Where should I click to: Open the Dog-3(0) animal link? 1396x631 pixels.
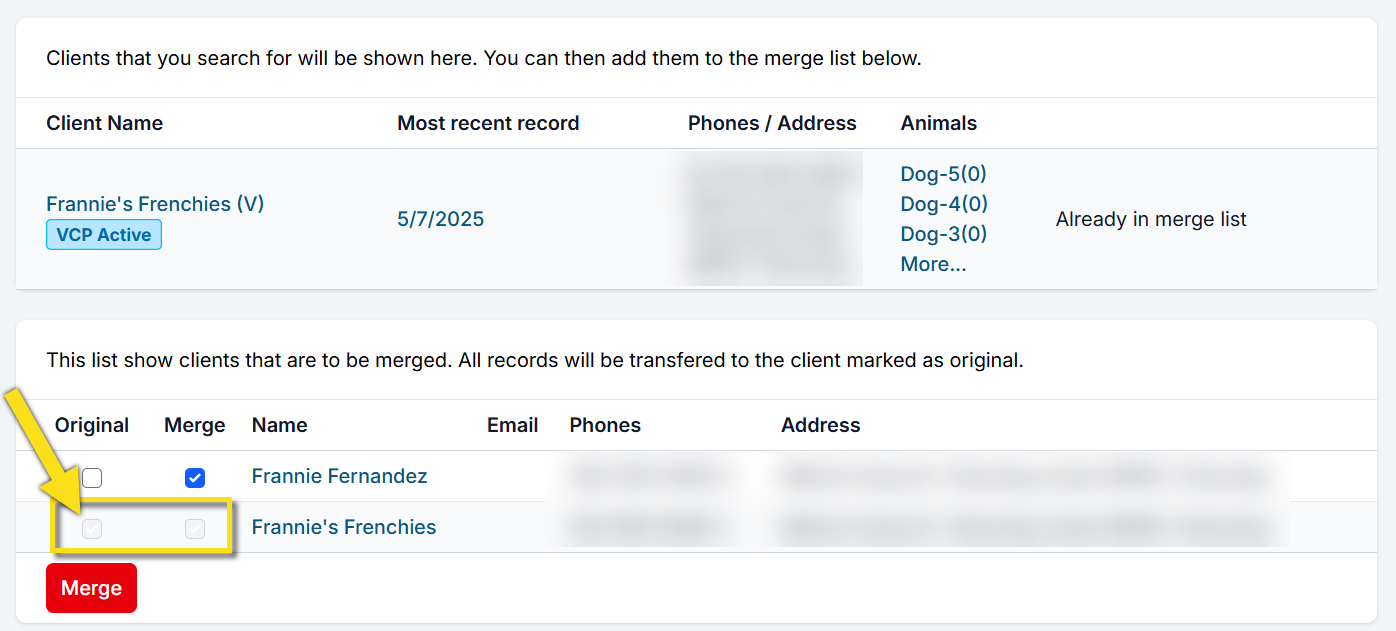pyautogui.click(x=943, y=234)
